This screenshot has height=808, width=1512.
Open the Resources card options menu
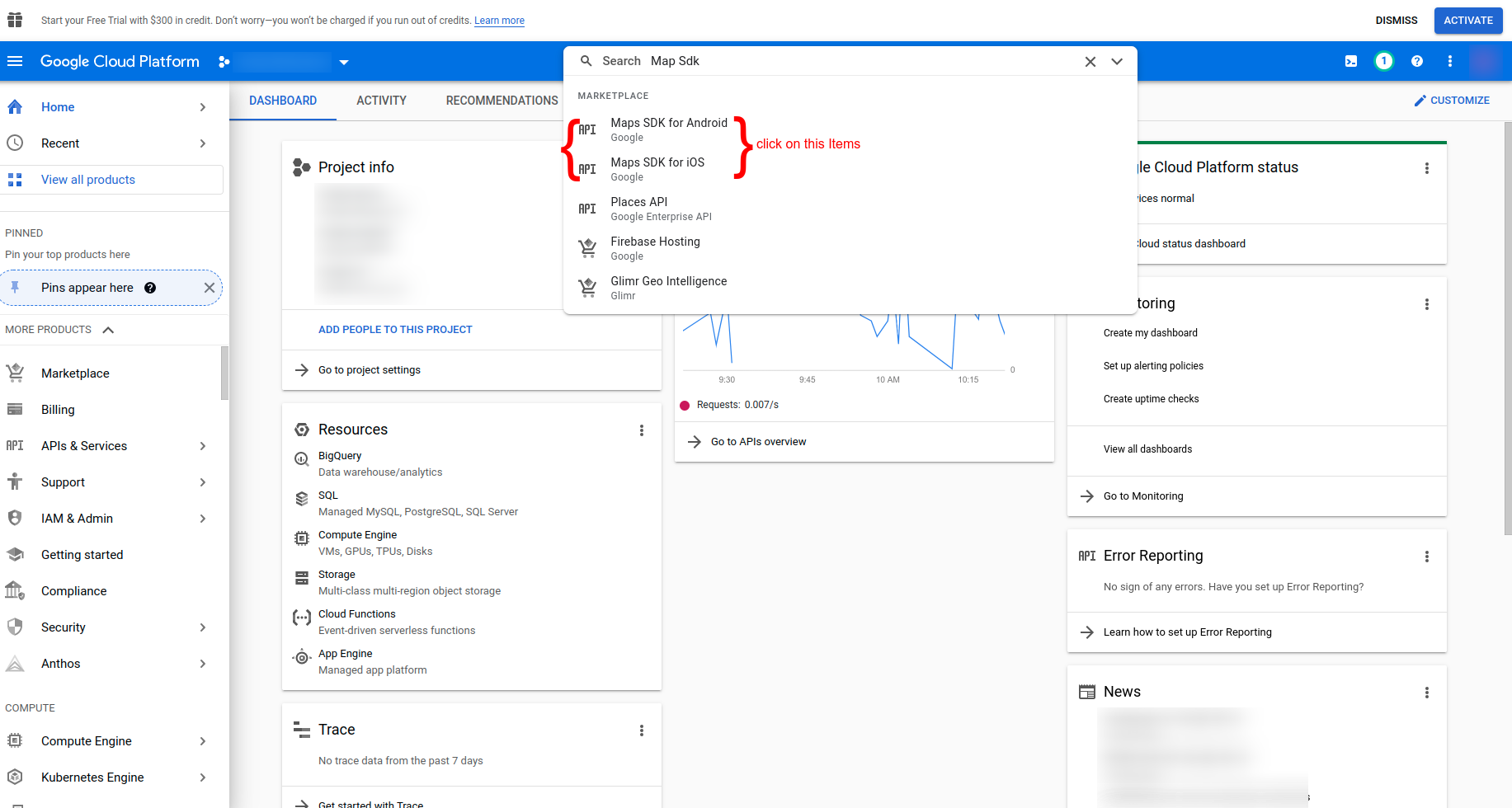point(642,430)
